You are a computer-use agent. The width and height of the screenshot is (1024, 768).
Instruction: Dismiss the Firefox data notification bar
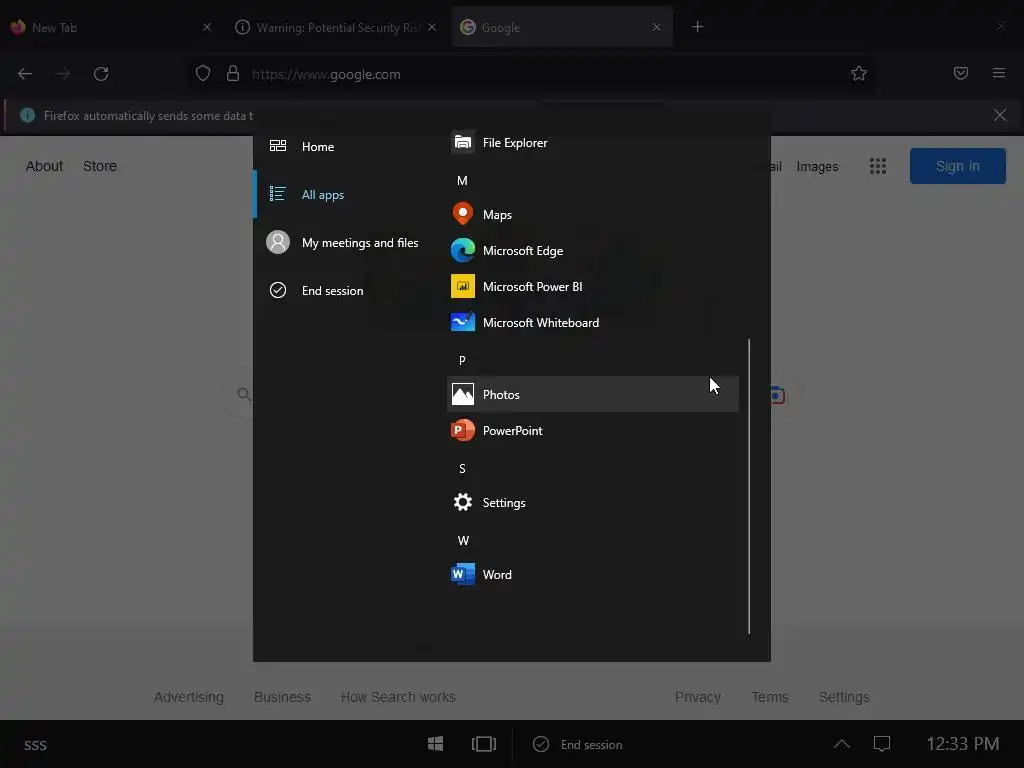coord(1000,116)
